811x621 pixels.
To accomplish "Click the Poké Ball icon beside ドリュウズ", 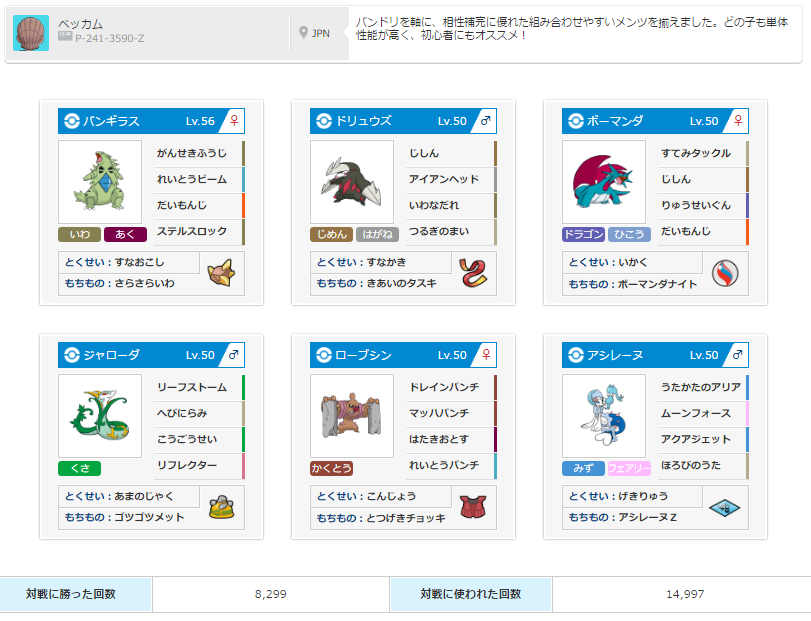I will tap(324, 121).
